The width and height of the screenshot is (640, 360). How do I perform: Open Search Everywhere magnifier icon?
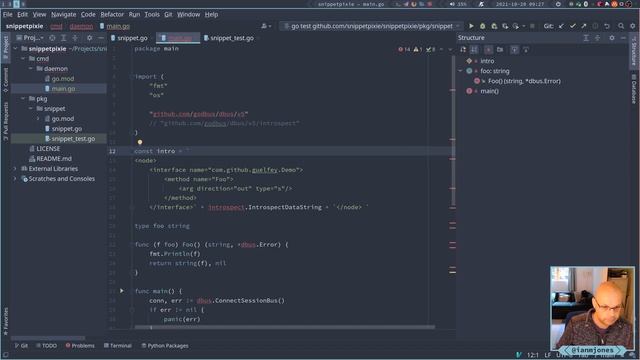click(621, 26)
